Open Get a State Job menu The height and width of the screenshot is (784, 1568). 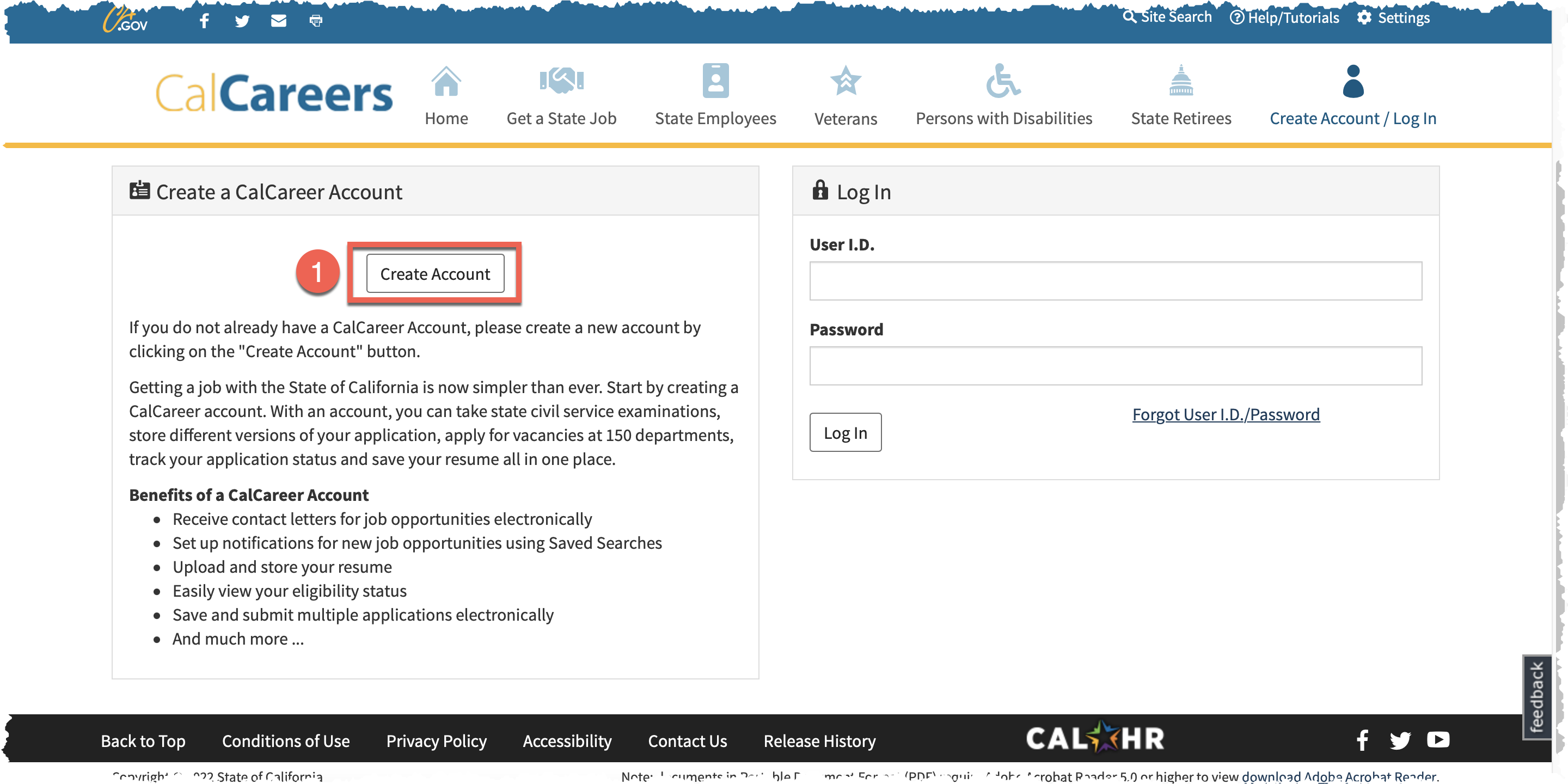pos(561,119)
